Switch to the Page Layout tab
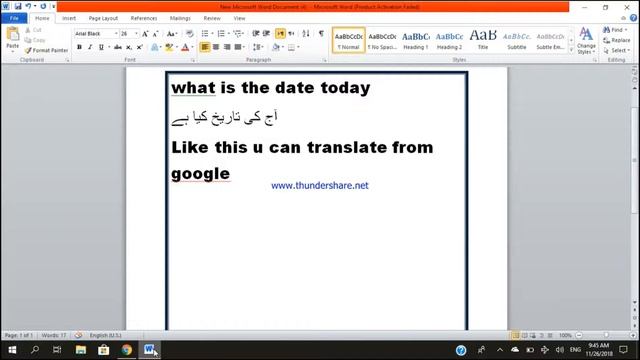Screen dimensions: 640x360 (103, 18)
